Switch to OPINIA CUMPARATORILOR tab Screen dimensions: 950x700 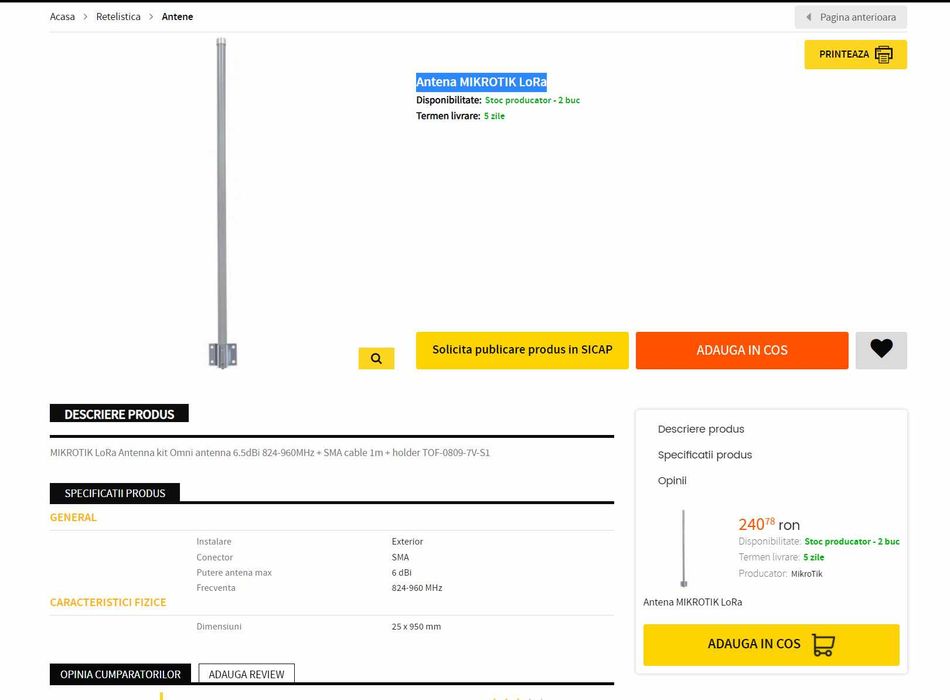coord(120,674)
